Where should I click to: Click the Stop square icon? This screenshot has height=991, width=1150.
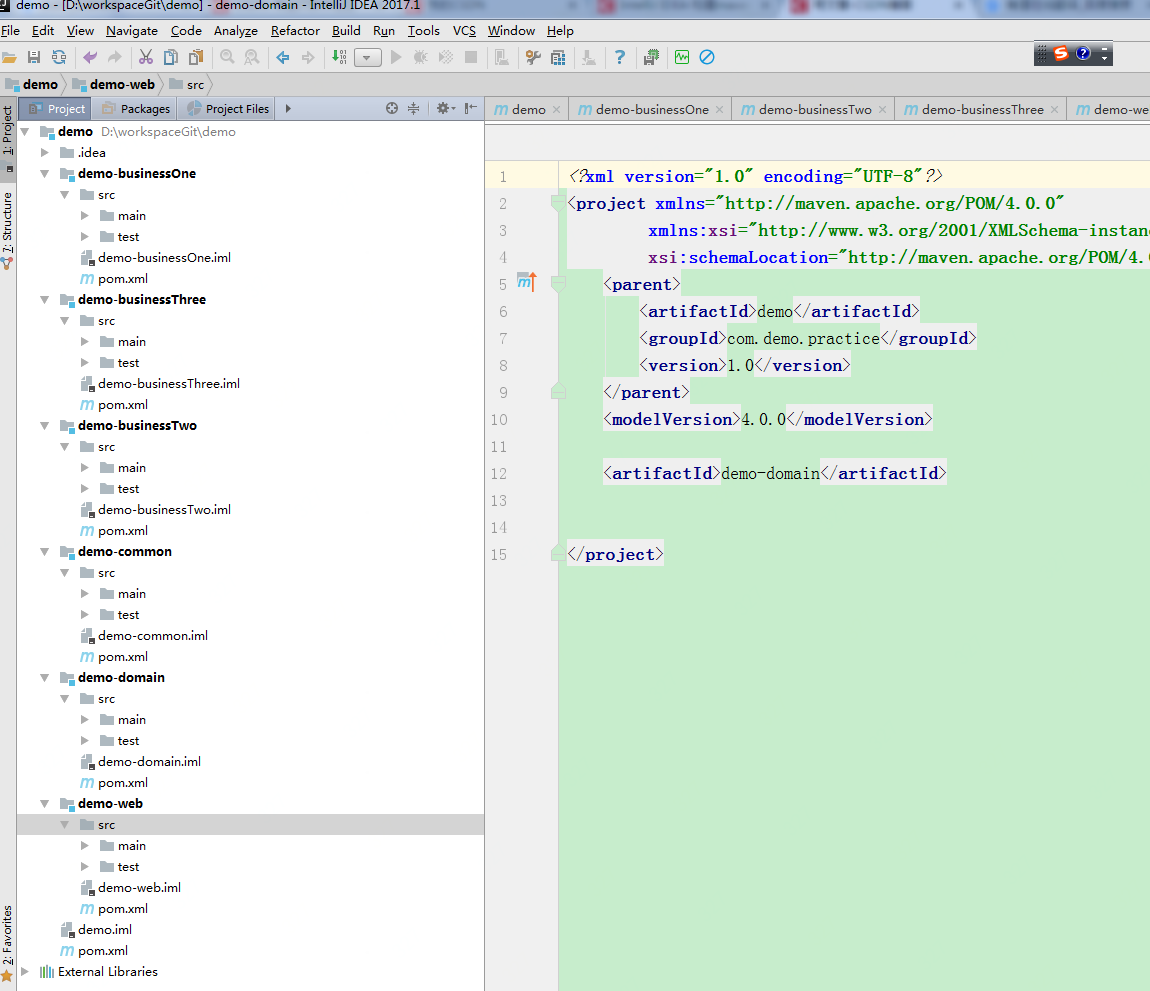[472, 57]
